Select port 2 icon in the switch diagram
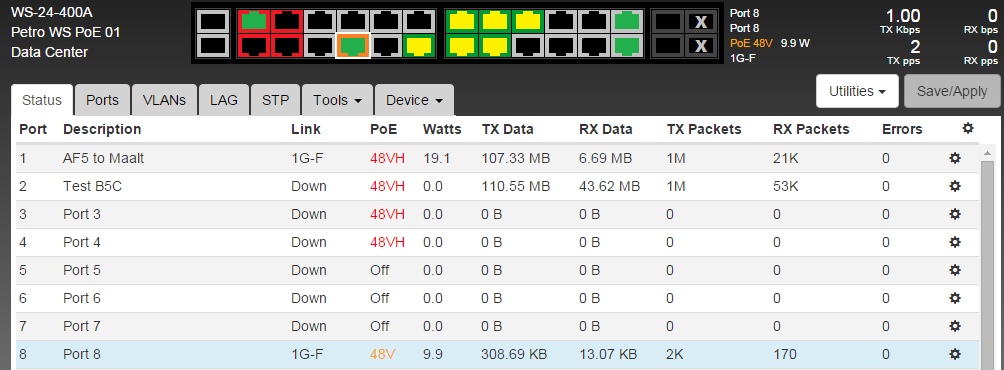 coord(254,45)
